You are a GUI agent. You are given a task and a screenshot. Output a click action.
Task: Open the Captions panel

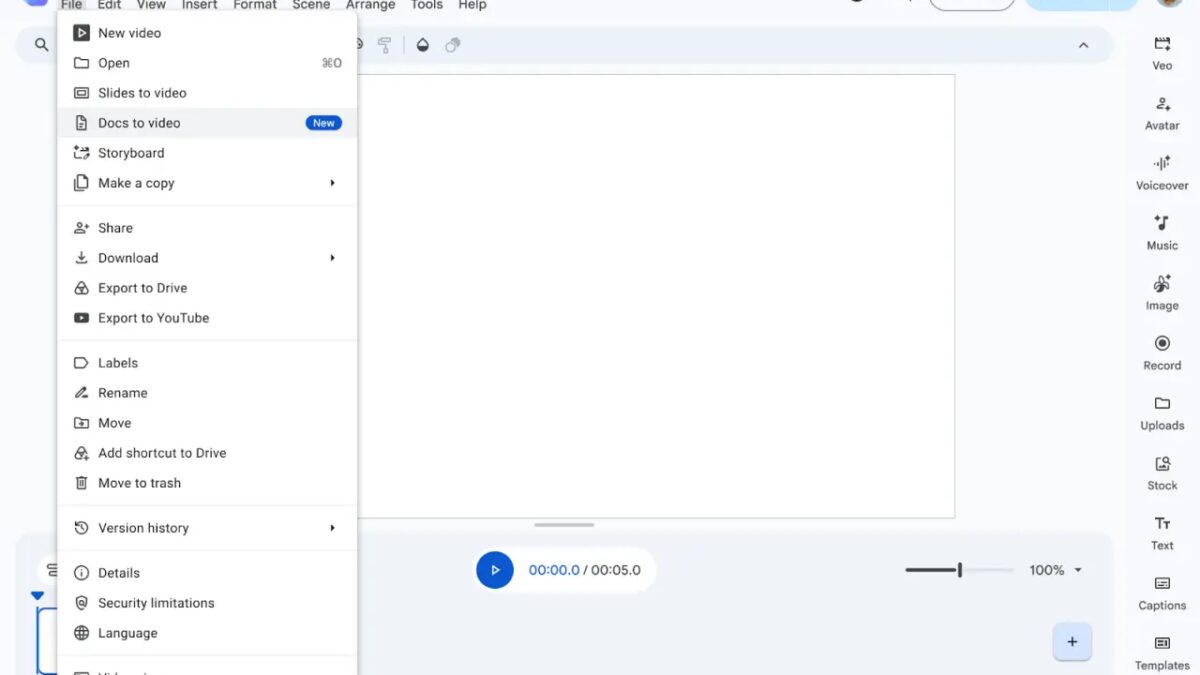1162,593
